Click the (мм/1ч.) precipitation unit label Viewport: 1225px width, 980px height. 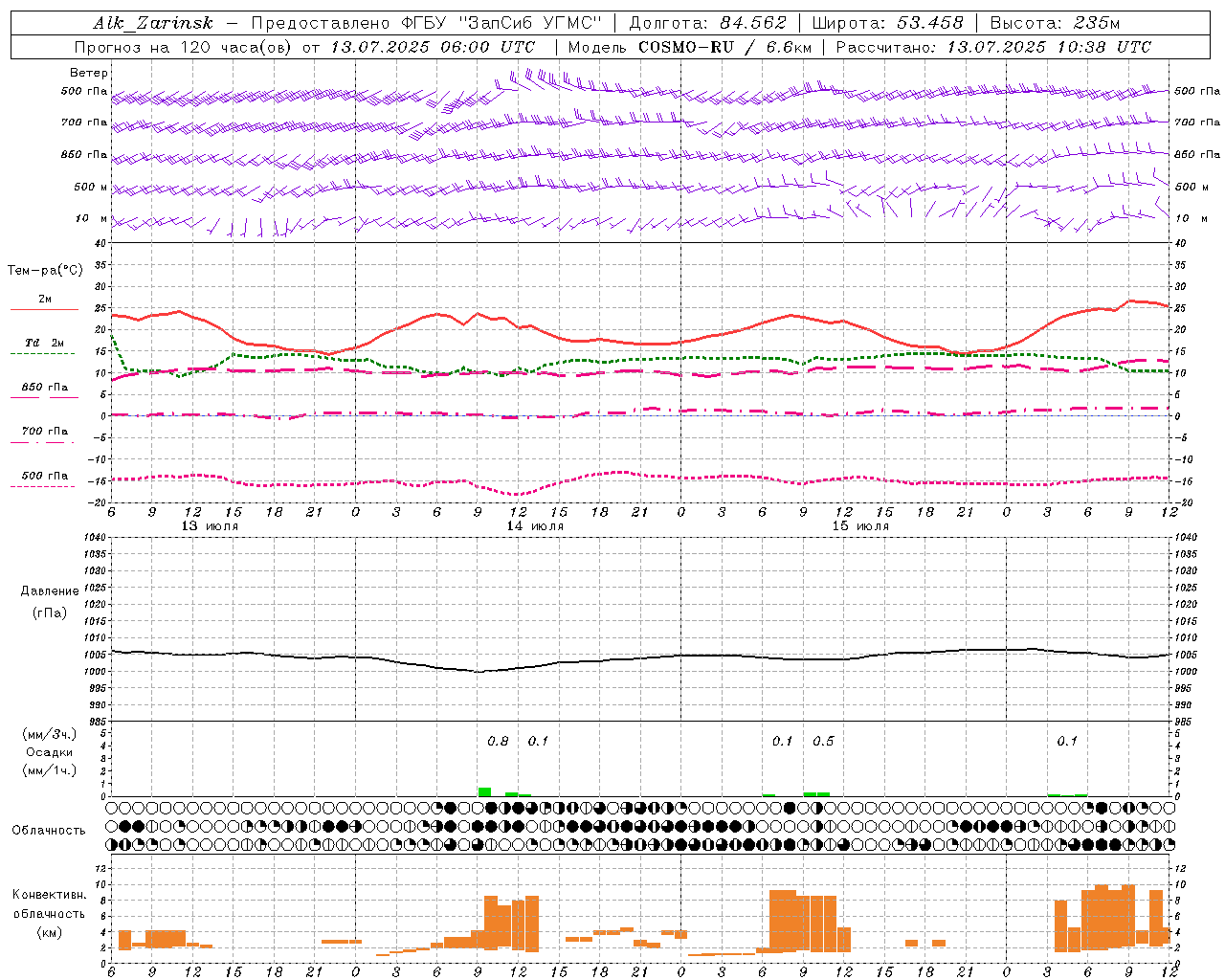point(50,770)
